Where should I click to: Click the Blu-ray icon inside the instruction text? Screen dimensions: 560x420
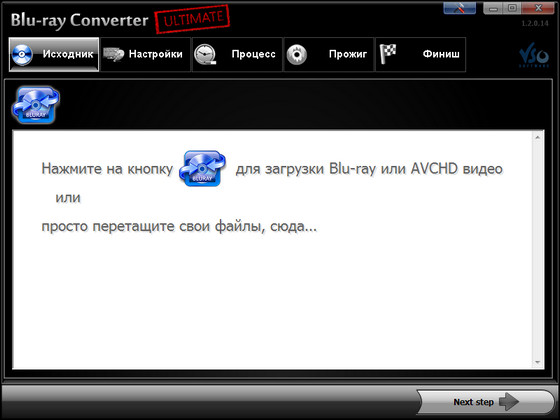point(202,168)
